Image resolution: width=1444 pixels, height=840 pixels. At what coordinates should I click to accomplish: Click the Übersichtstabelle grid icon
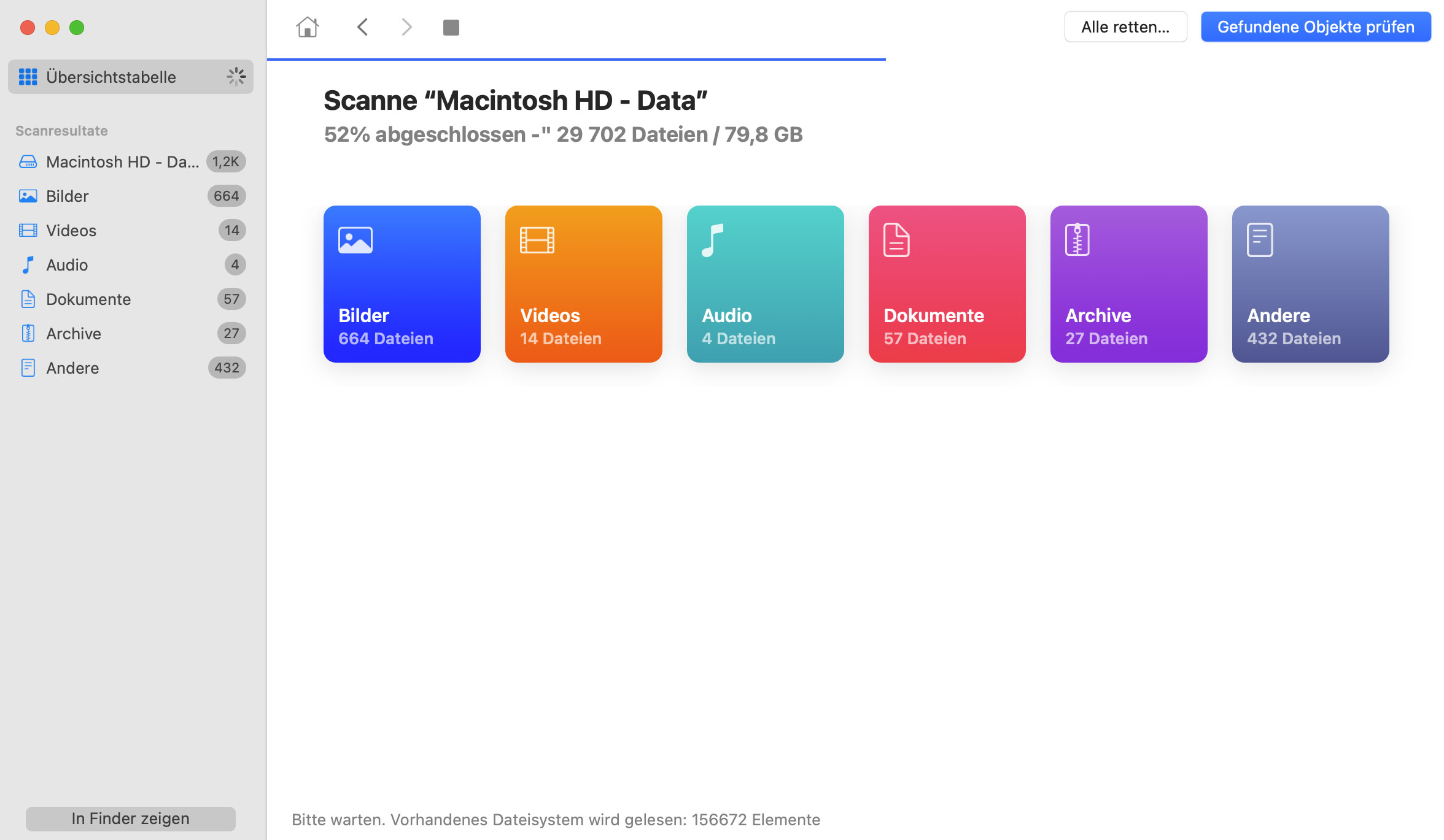27,76
